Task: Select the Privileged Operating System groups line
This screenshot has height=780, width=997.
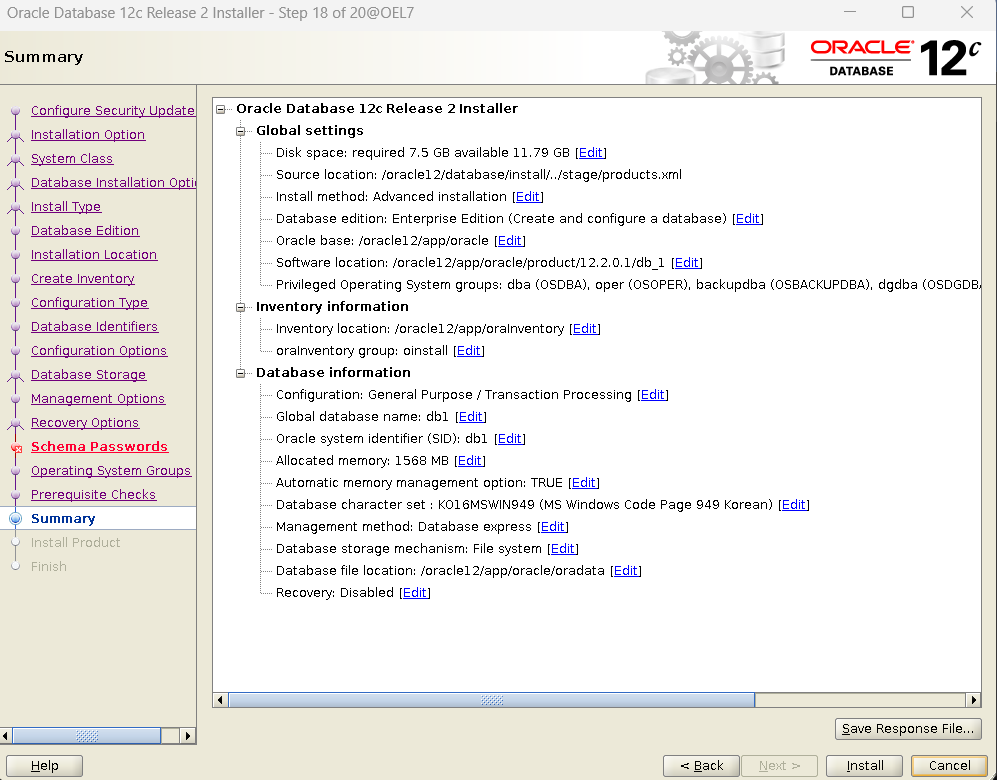Action: (x=628, y=285)
